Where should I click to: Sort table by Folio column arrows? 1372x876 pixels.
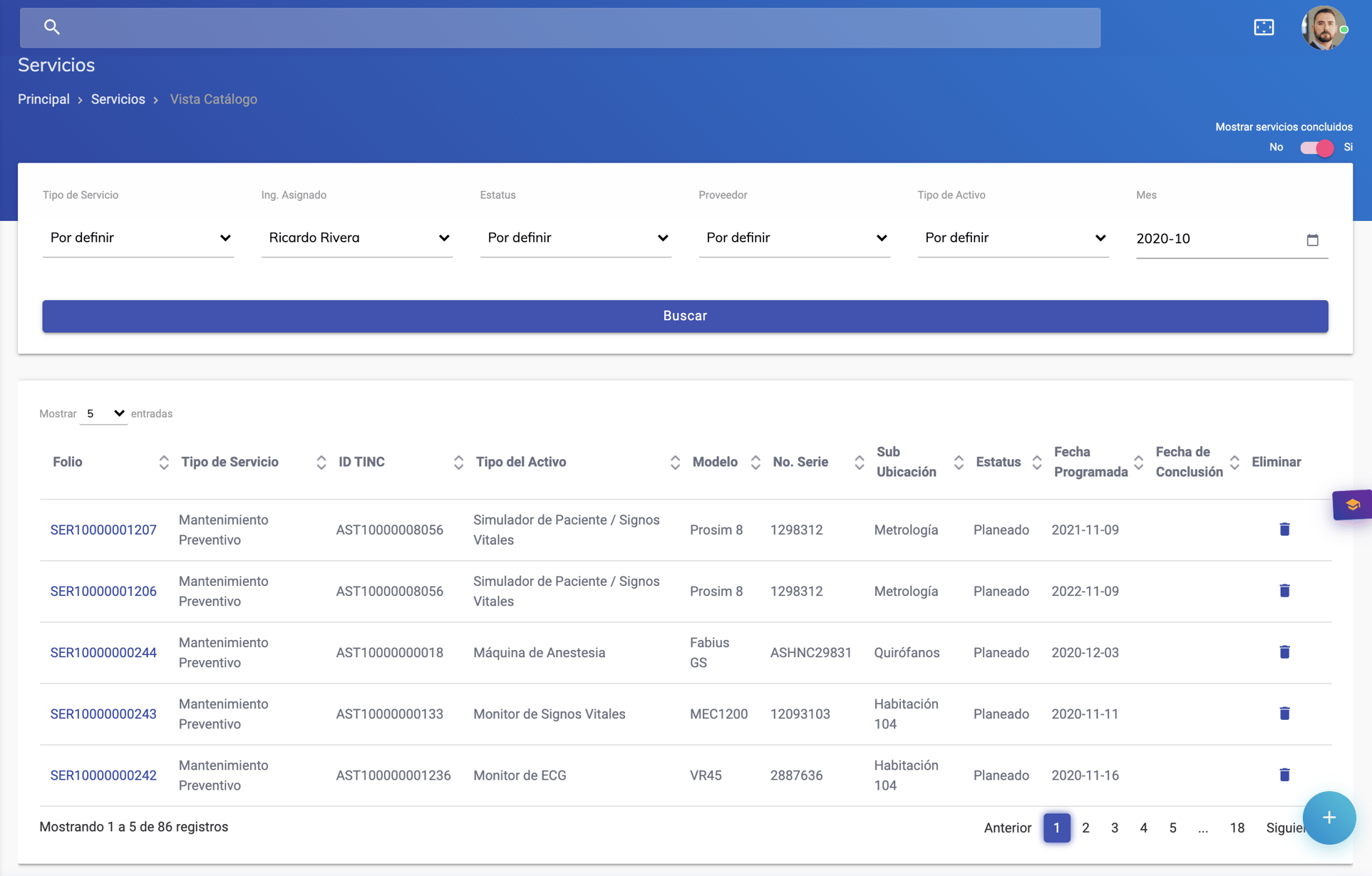pos(163,462)
